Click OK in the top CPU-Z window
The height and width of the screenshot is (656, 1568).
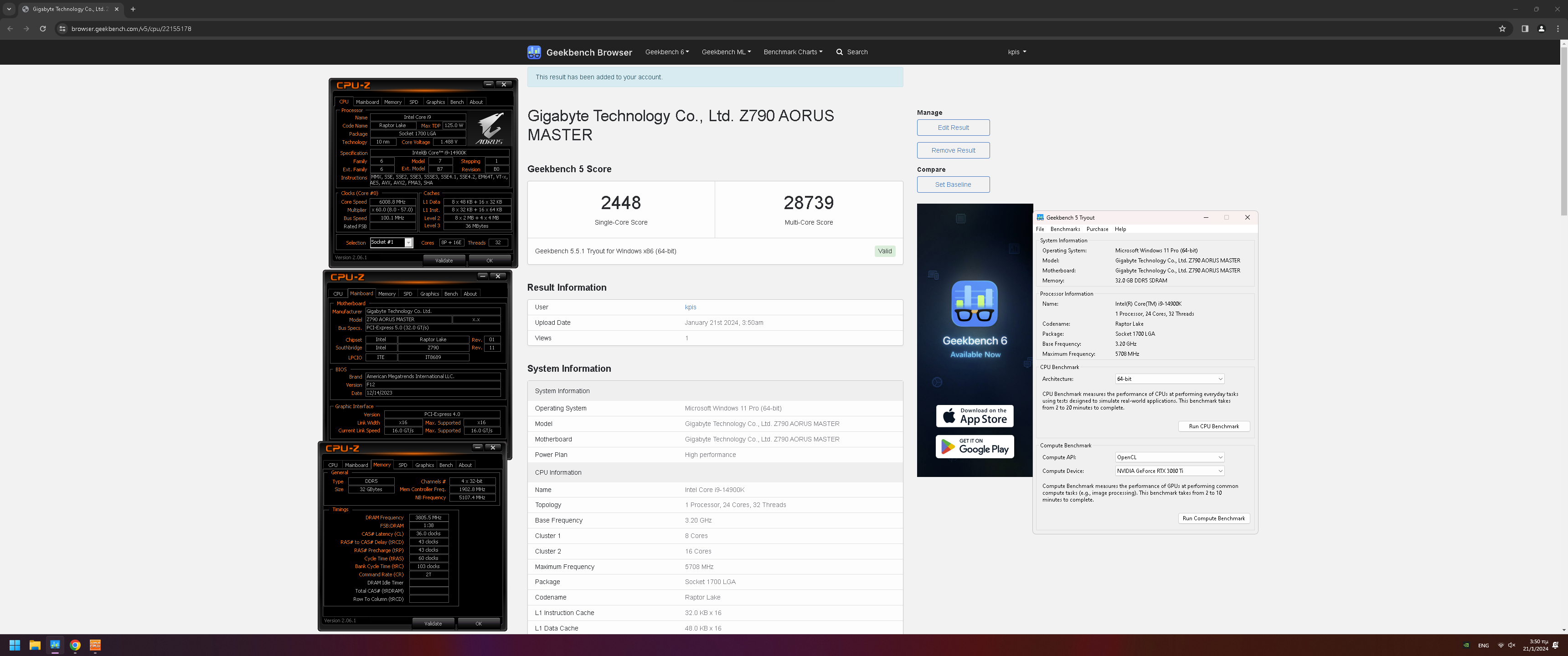pyautogui.click(x=490, y=261)
